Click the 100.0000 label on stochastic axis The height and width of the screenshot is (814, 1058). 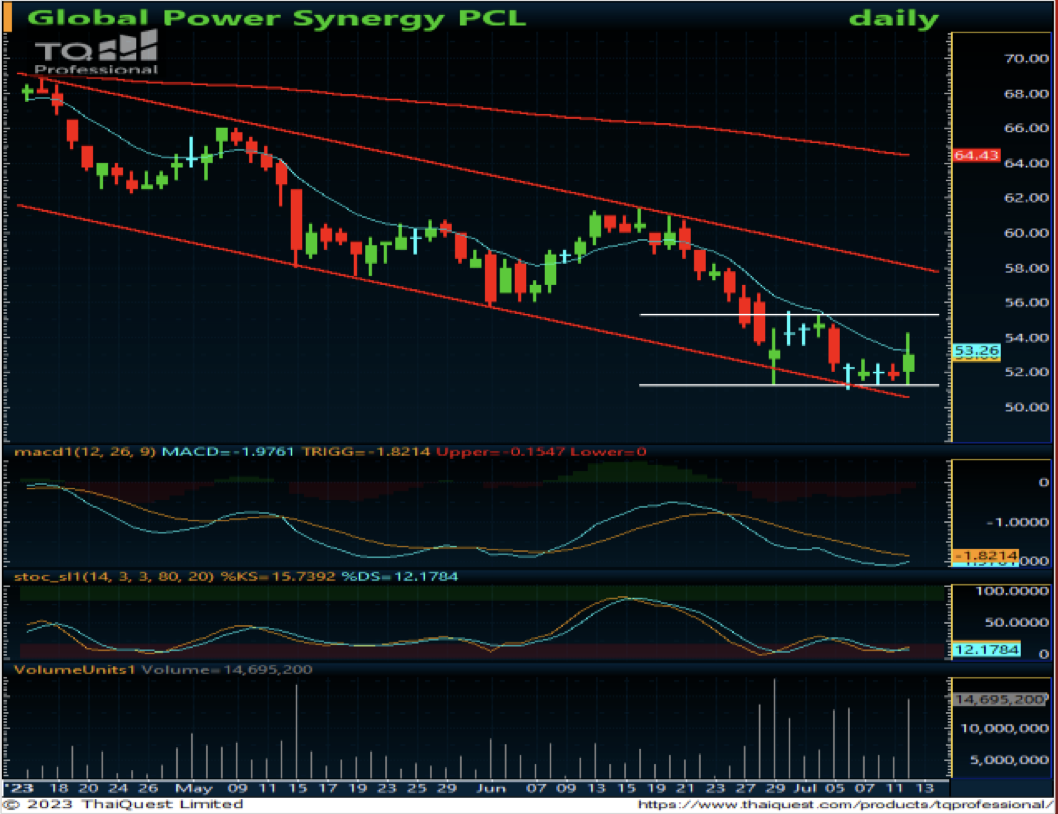pyautogui.click(x=1012, y=591)
